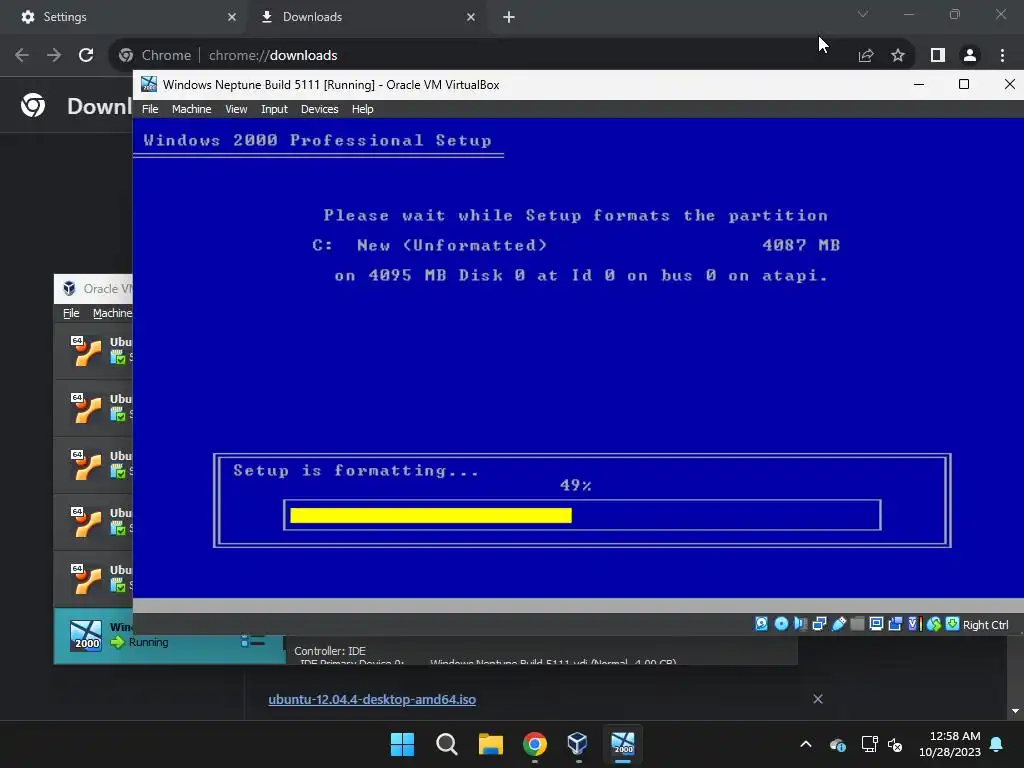Click the OneDrive cloud tray icon
This screenshot has width=1024, height=768.
pyautogui.click(x=838, y=744)
